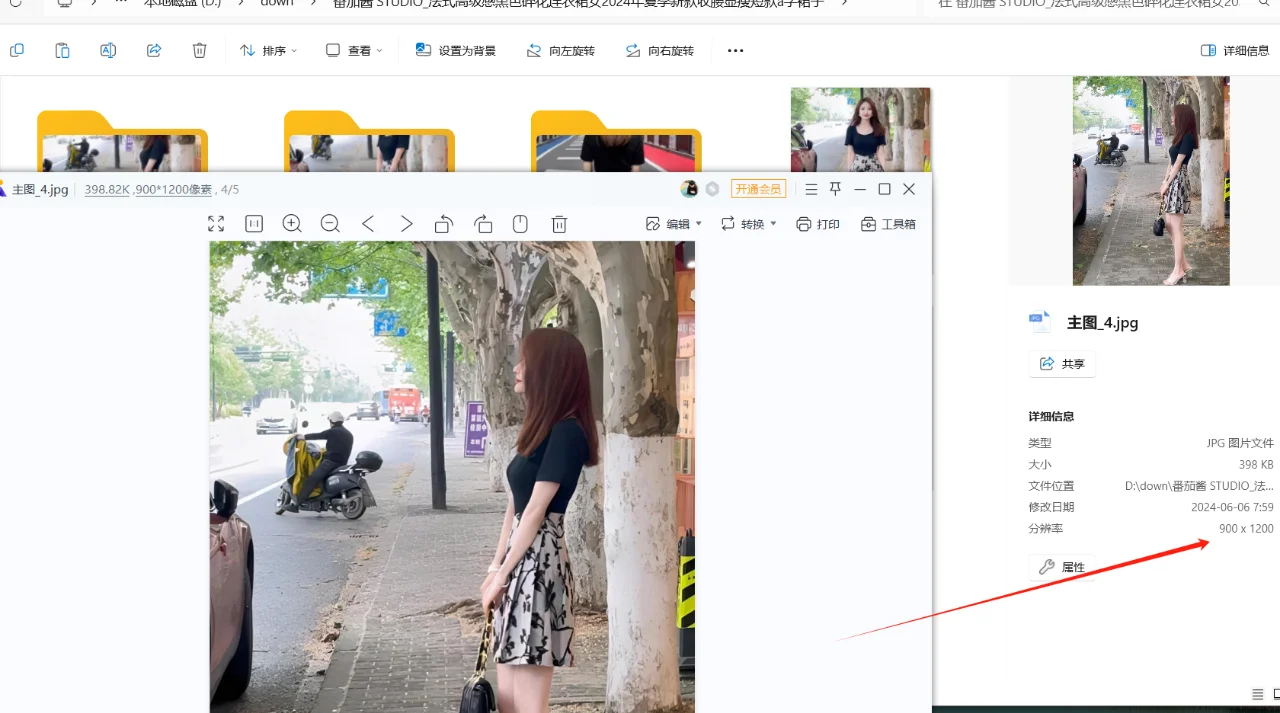Open 属性 properties for 主图_4.jpg
The height and width of the screenshot is (713, 1280).
point(1062,566)
